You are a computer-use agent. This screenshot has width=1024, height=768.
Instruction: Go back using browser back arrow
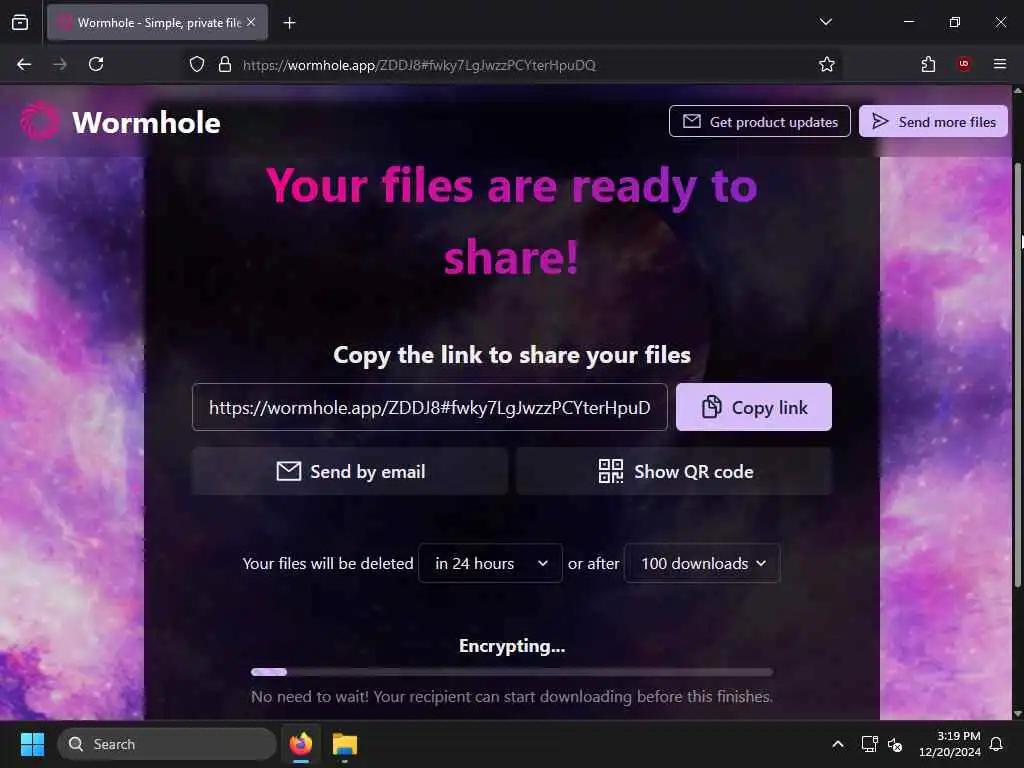24,64
